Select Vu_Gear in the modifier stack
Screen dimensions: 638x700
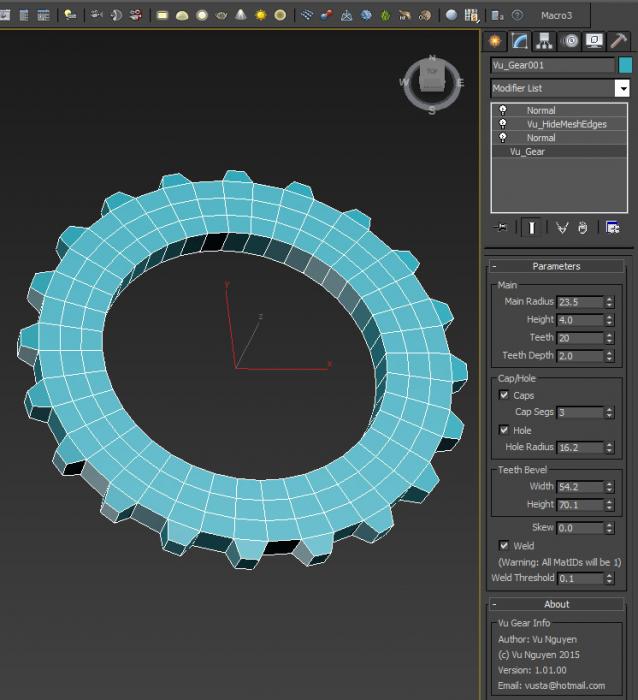point(527,152)
